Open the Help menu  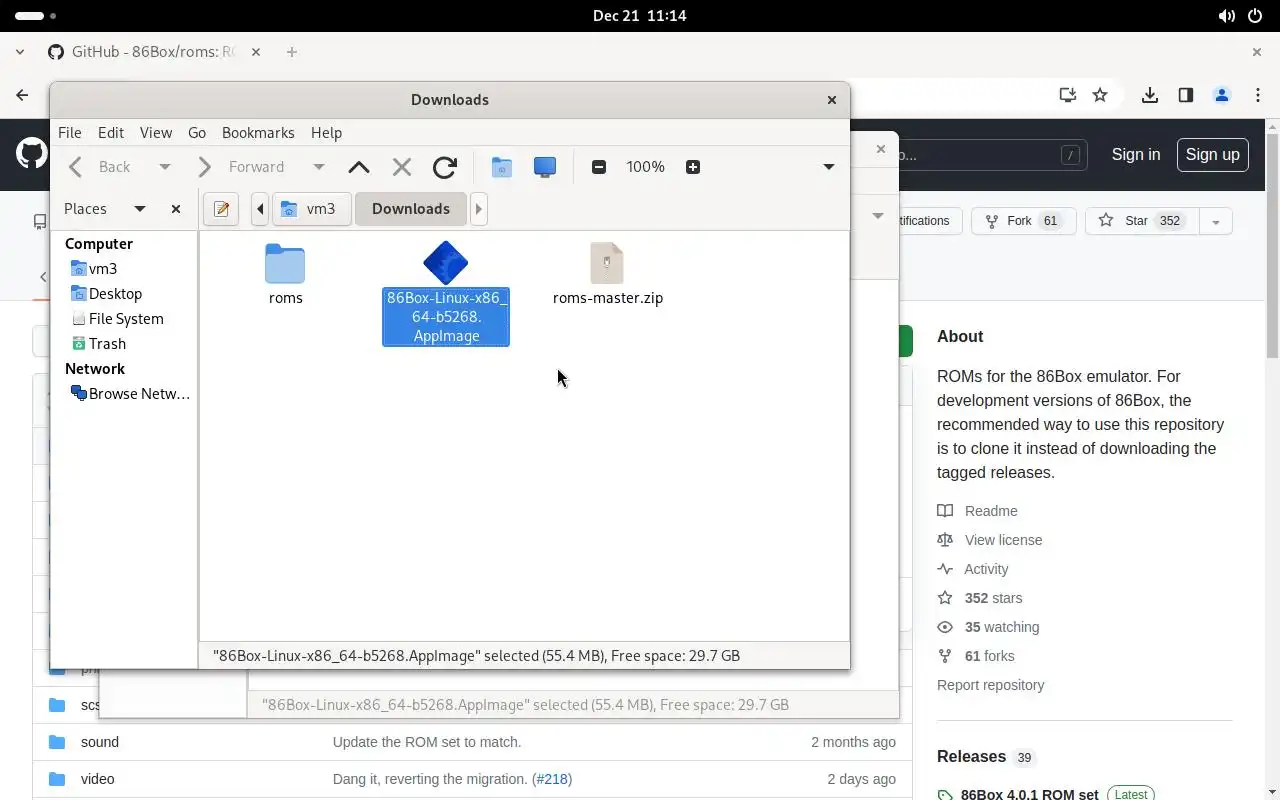326,132
